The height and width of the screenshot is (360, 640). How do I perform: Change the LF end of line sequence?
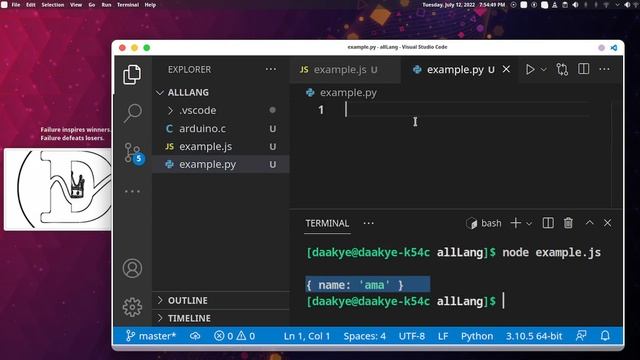pyautogui.click(x=443, y=336)
